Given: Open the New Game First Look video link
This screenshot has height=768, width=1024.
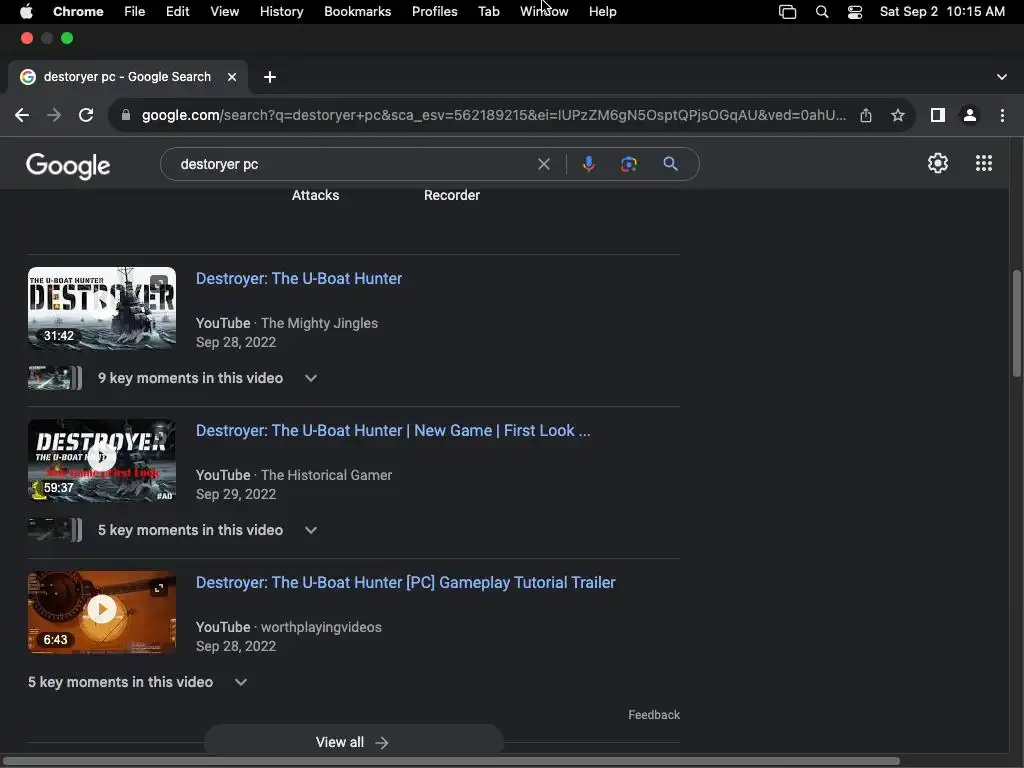Looking at the screenshot, I should (392, 431).
